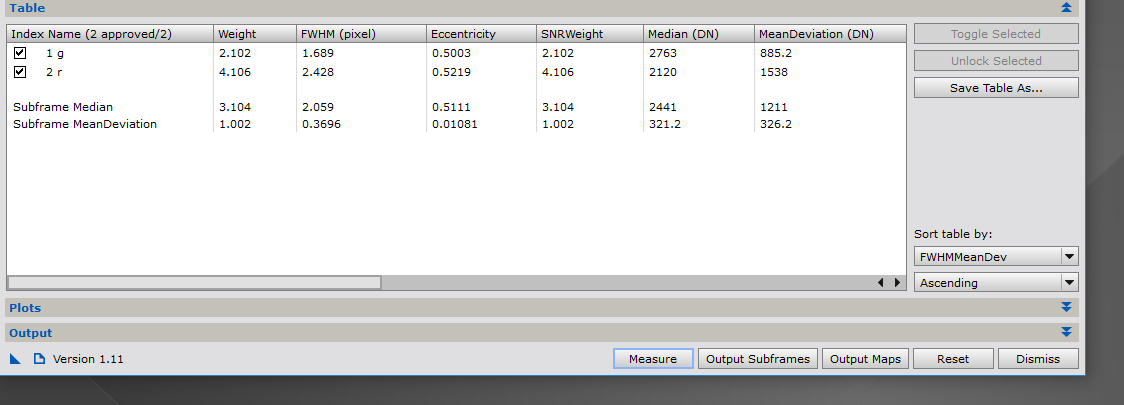Click the horizontal scrollbar thumb under the table
The height and width of the screenshot is (405, 1124).
pos(194,283)
